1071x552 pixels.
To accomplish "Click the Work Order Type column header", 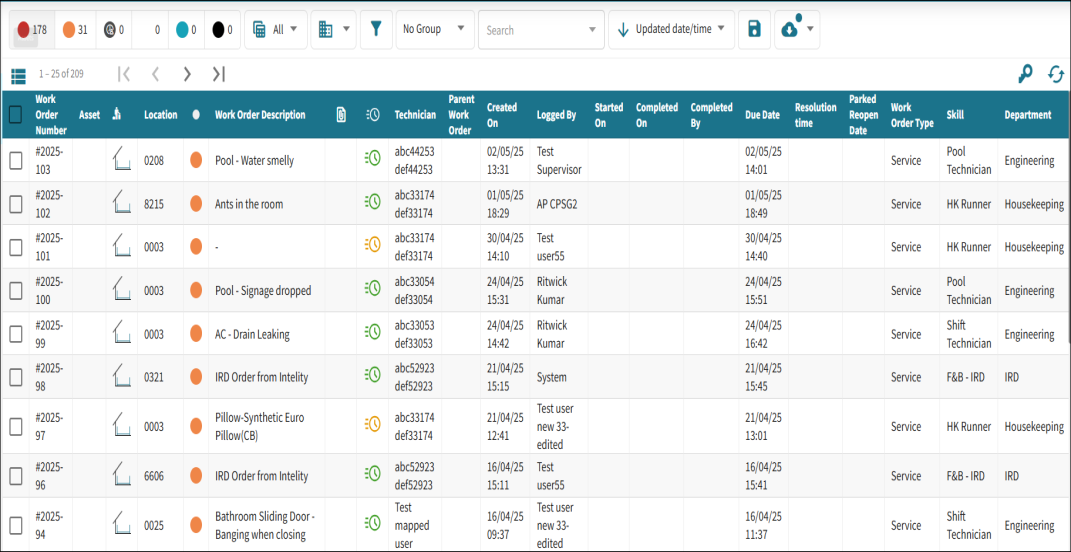I will tap(912, 115).
